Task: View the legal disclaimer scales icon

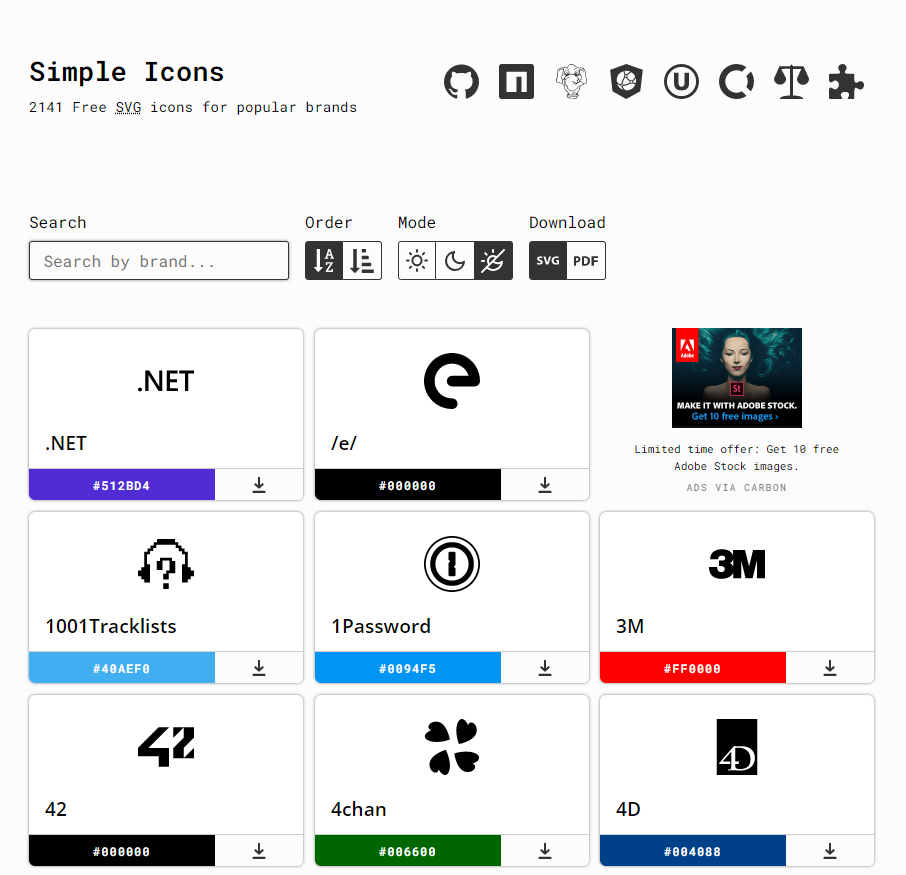Action: point(791,81)
